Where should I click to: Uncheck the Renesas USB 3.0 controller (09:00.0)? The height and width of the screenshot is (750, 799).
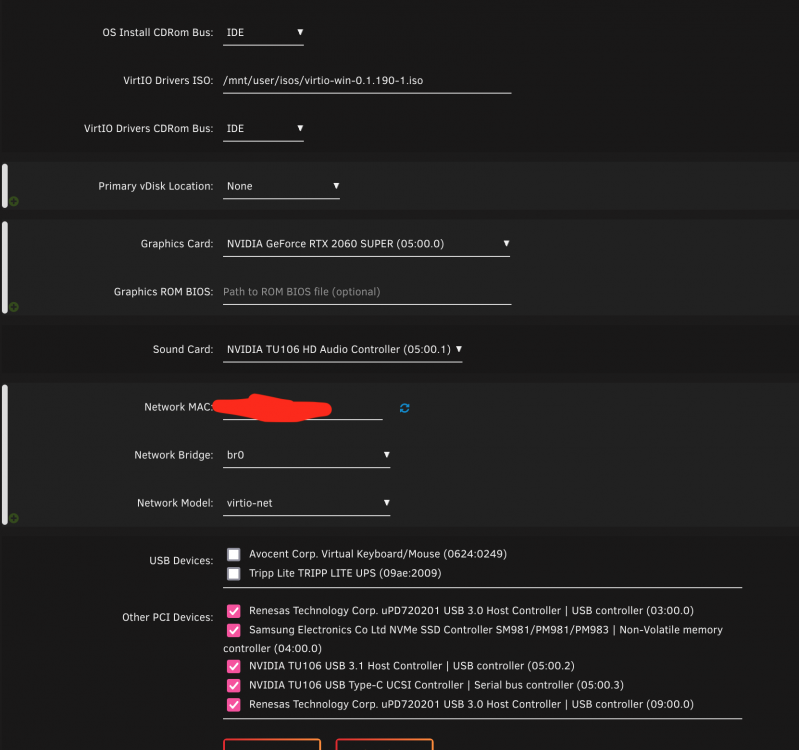coord(234,705)
